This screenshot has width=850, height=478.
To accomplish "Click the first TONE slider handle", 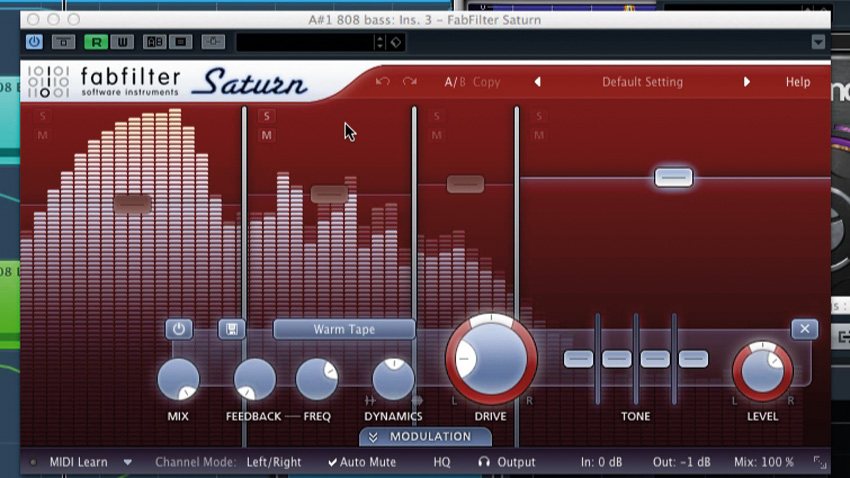I will 578,359.
